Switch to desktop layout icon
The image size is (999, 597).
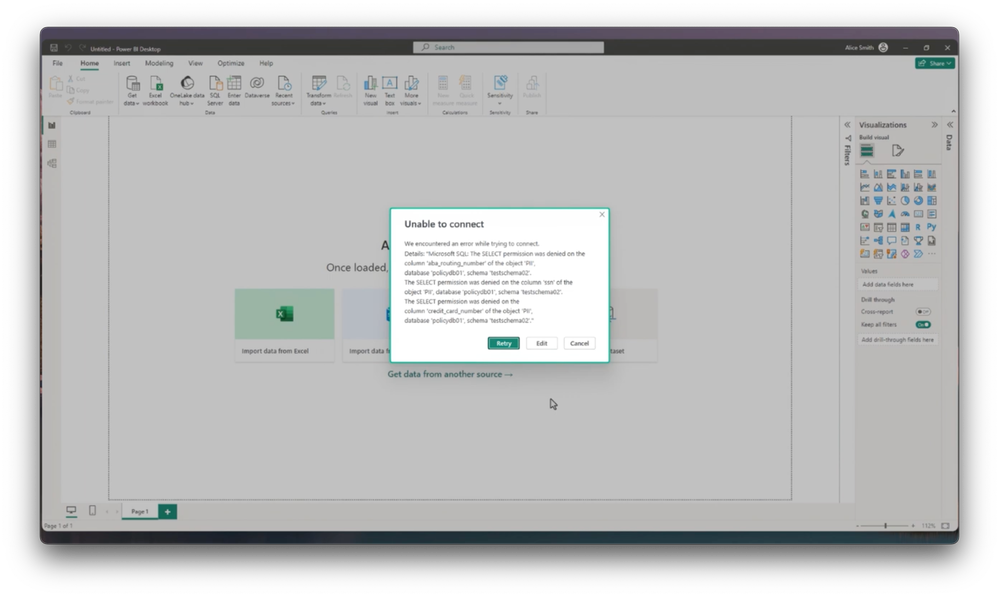pyautogui.click(x=71, y=511)
